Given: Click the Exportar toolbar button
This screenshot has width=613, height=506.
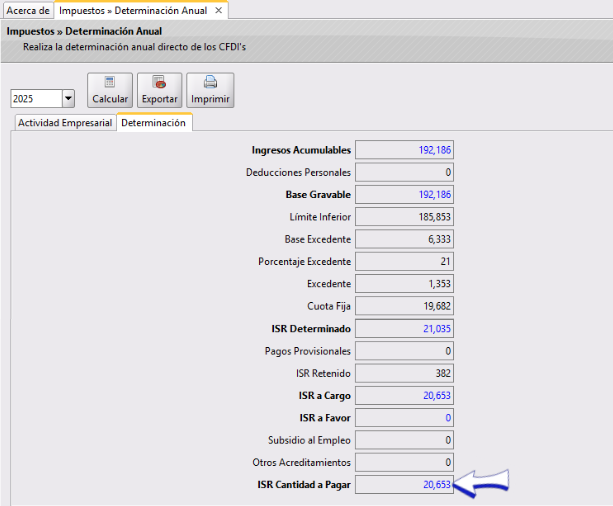Looking at the screenshot, I should click(160, 90).
